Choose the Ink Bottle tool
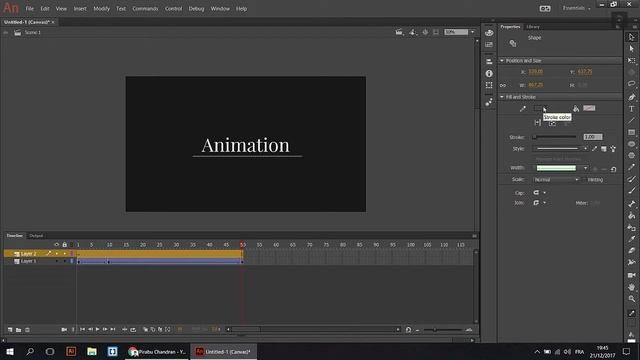Viewport: 640px width, 360px height. click(x=631, y=227)
